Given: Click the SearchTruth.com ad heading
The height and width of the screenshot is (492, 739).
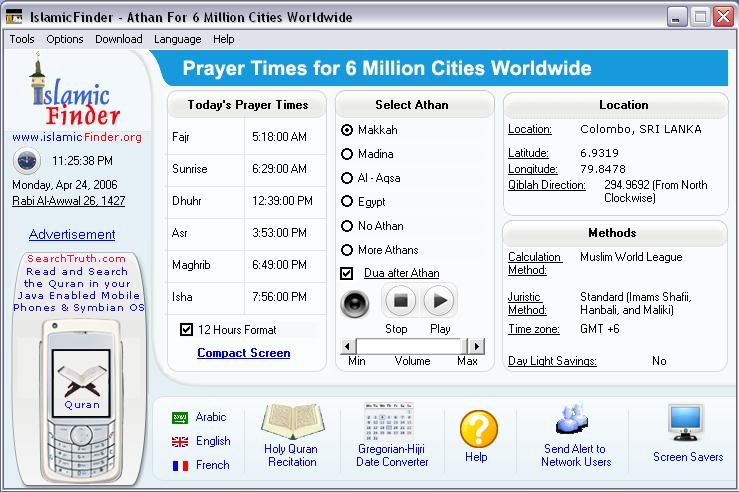Looking at the screenshot, I should 76,258.
